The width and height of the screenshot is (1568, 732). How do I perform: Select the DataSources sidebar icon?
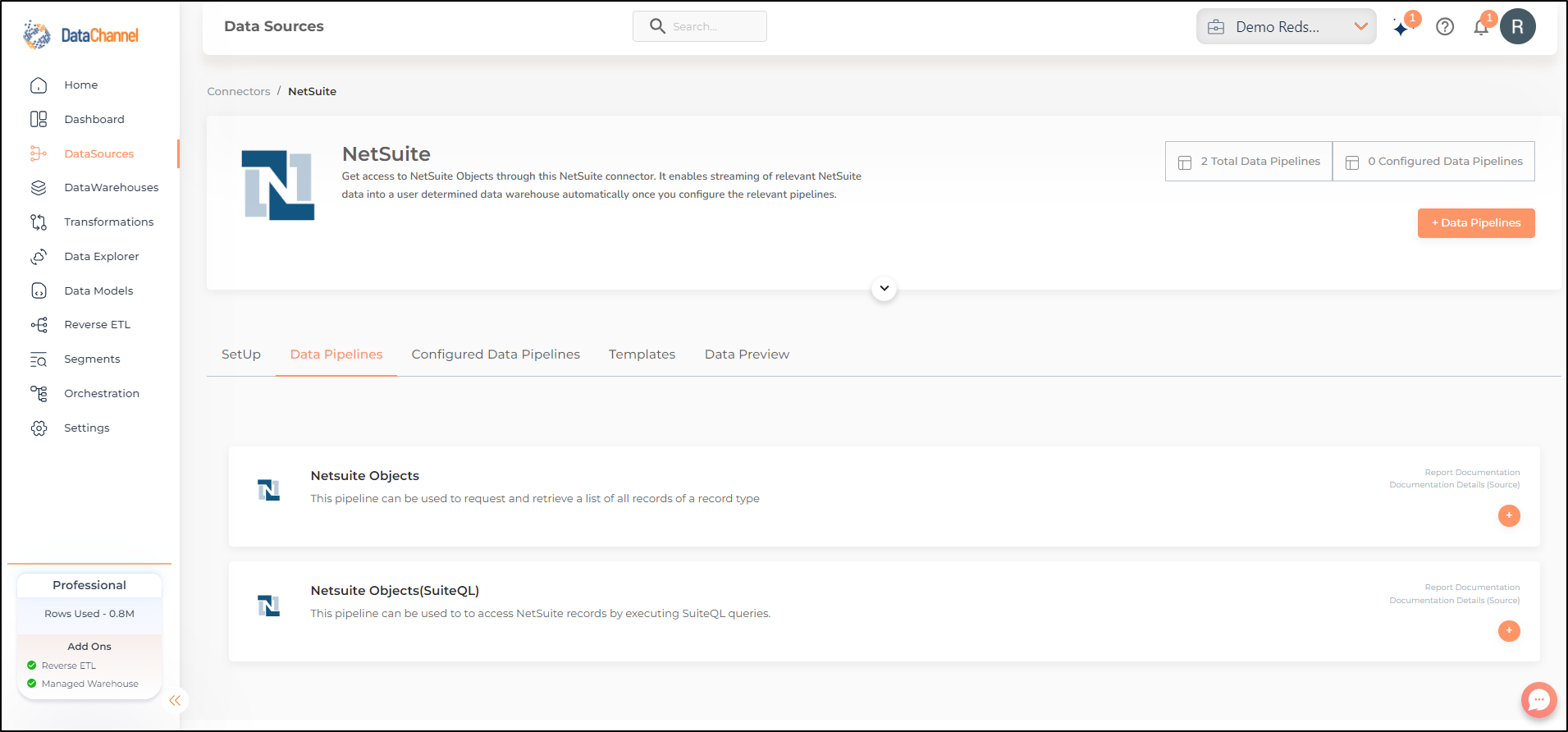coord(39,153)
